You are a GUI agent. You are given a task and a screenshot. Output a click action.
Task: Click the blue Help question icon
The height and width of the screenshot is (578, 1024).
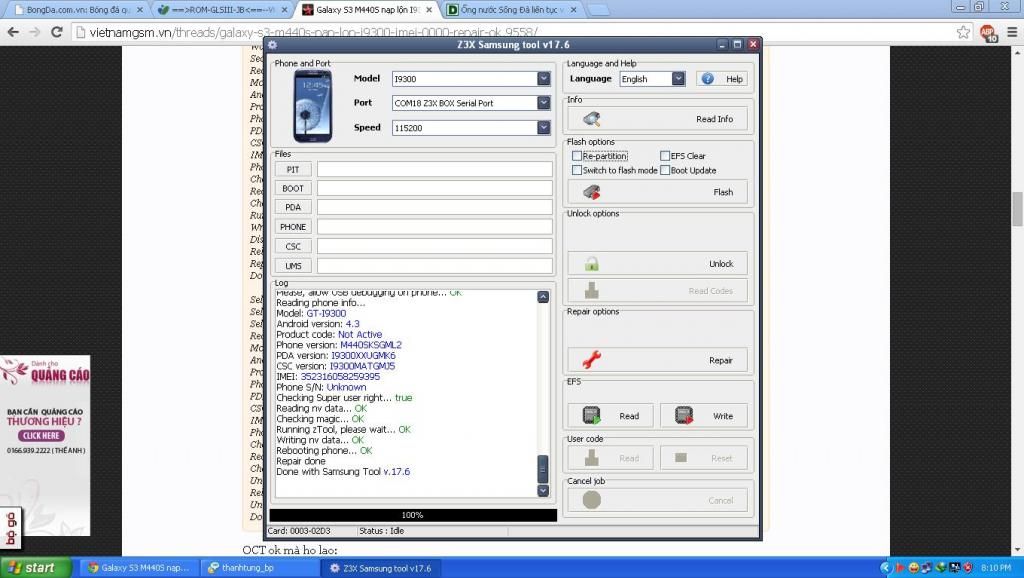(707, 79)
